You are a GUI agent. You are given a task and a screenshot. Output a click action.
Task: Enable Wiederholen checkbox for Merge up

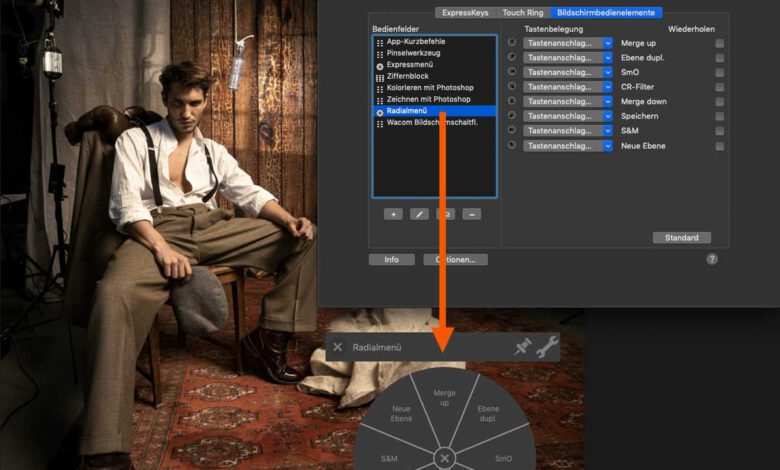[719, 43]
